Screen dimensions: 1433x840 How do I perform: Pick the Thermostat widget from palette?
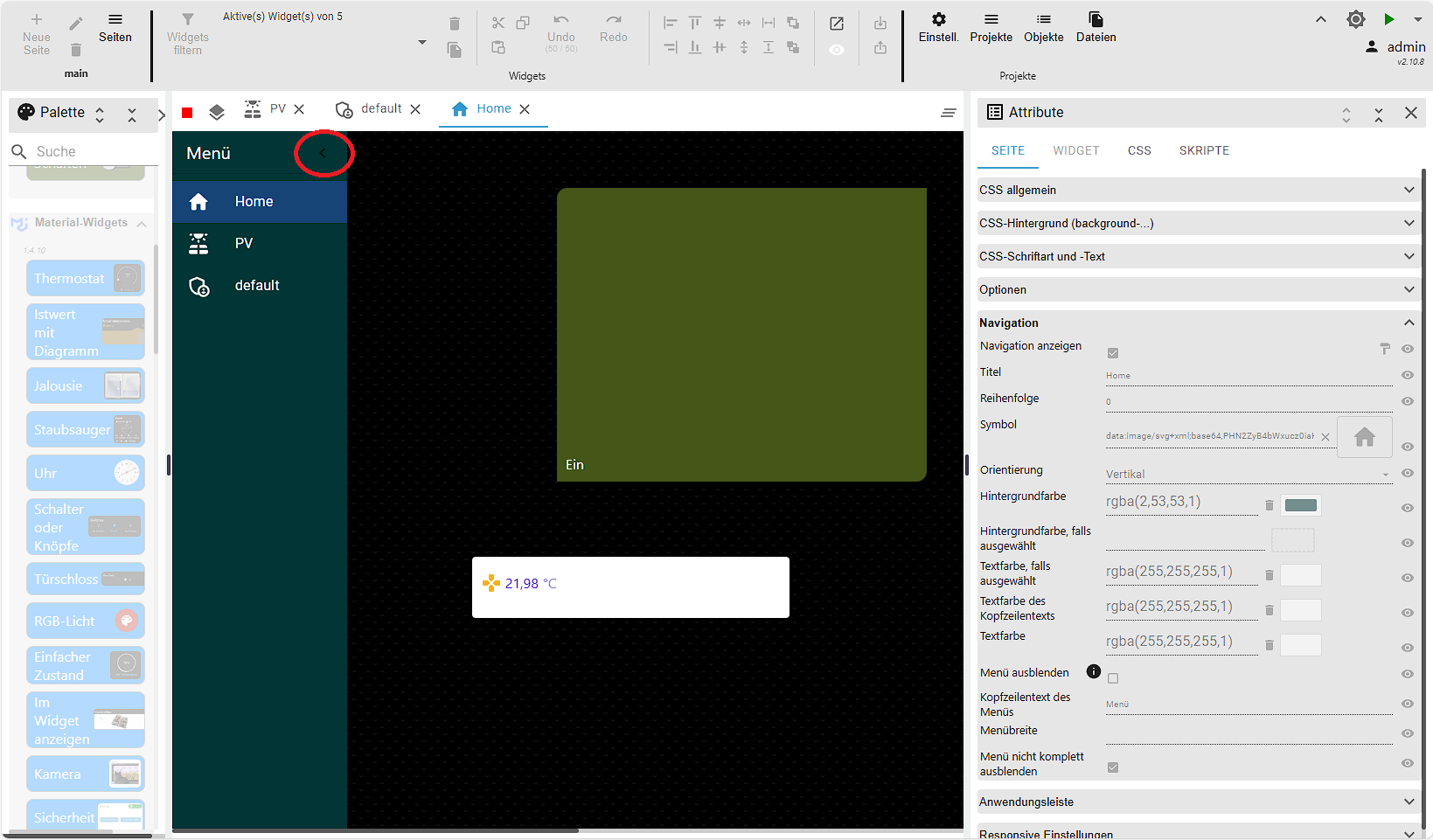pyautogui.click(x=86, y=278)
